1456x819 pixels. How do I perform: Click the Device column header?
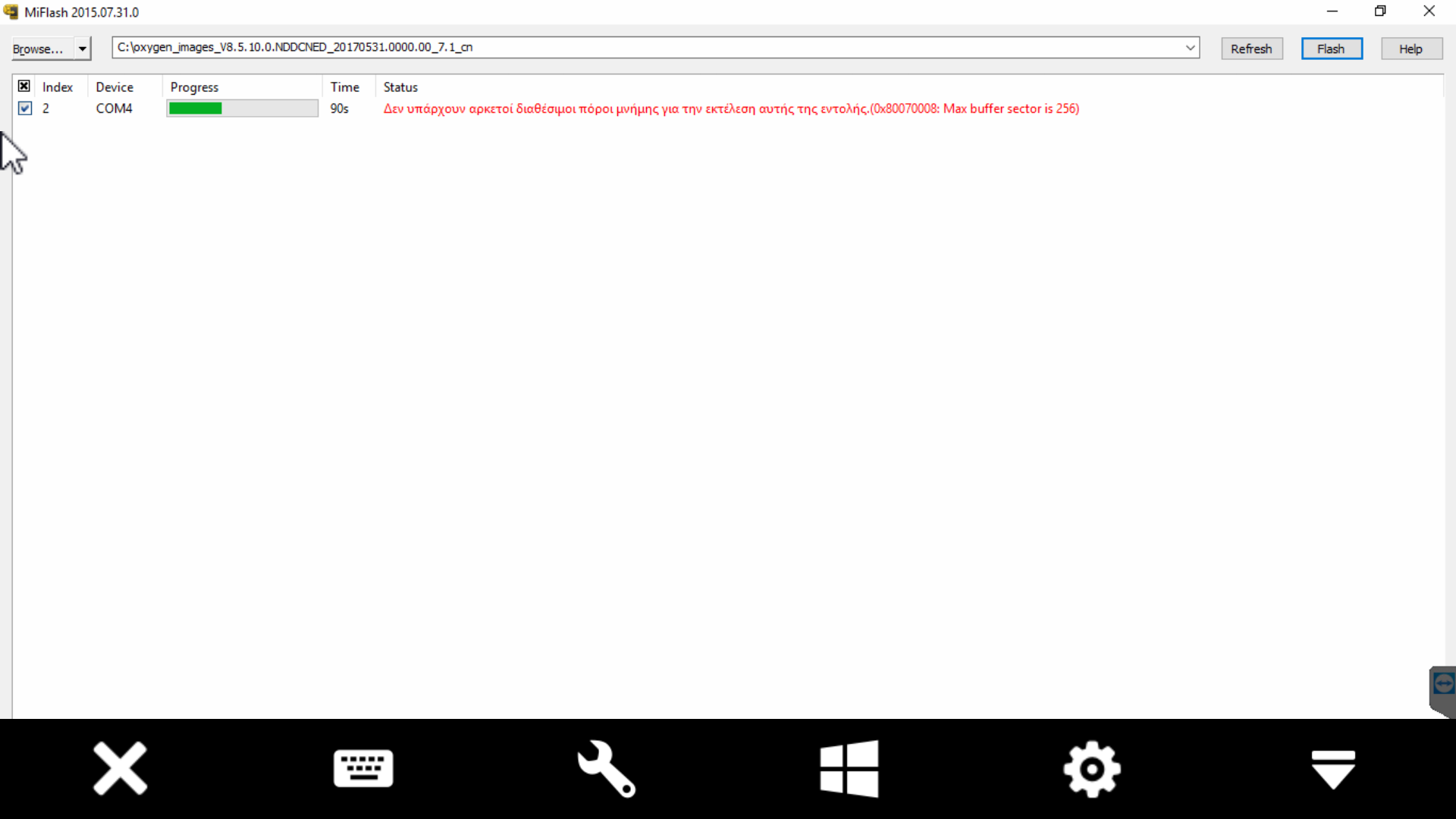115,87
